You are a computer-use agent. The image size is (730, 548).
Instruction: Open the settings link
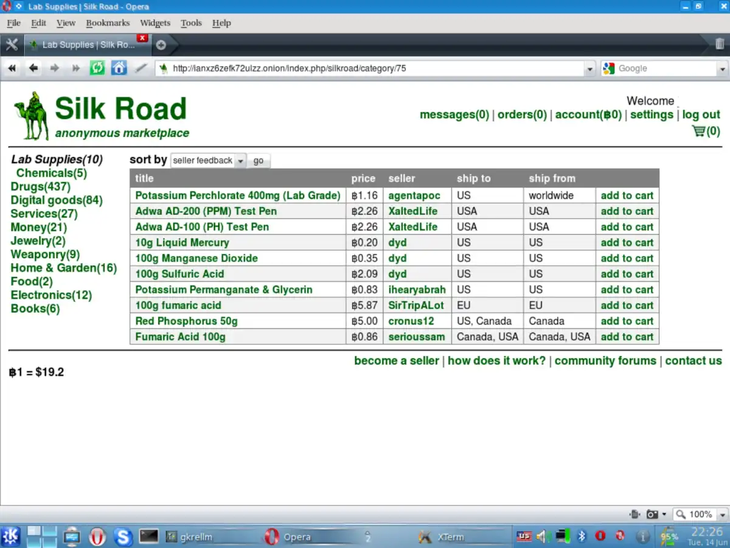(x=651, y=115)
